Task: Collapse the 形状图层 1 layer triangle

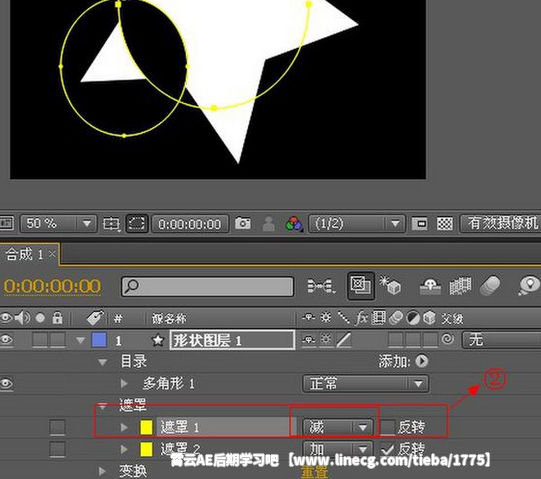Action: click(81, 341)
